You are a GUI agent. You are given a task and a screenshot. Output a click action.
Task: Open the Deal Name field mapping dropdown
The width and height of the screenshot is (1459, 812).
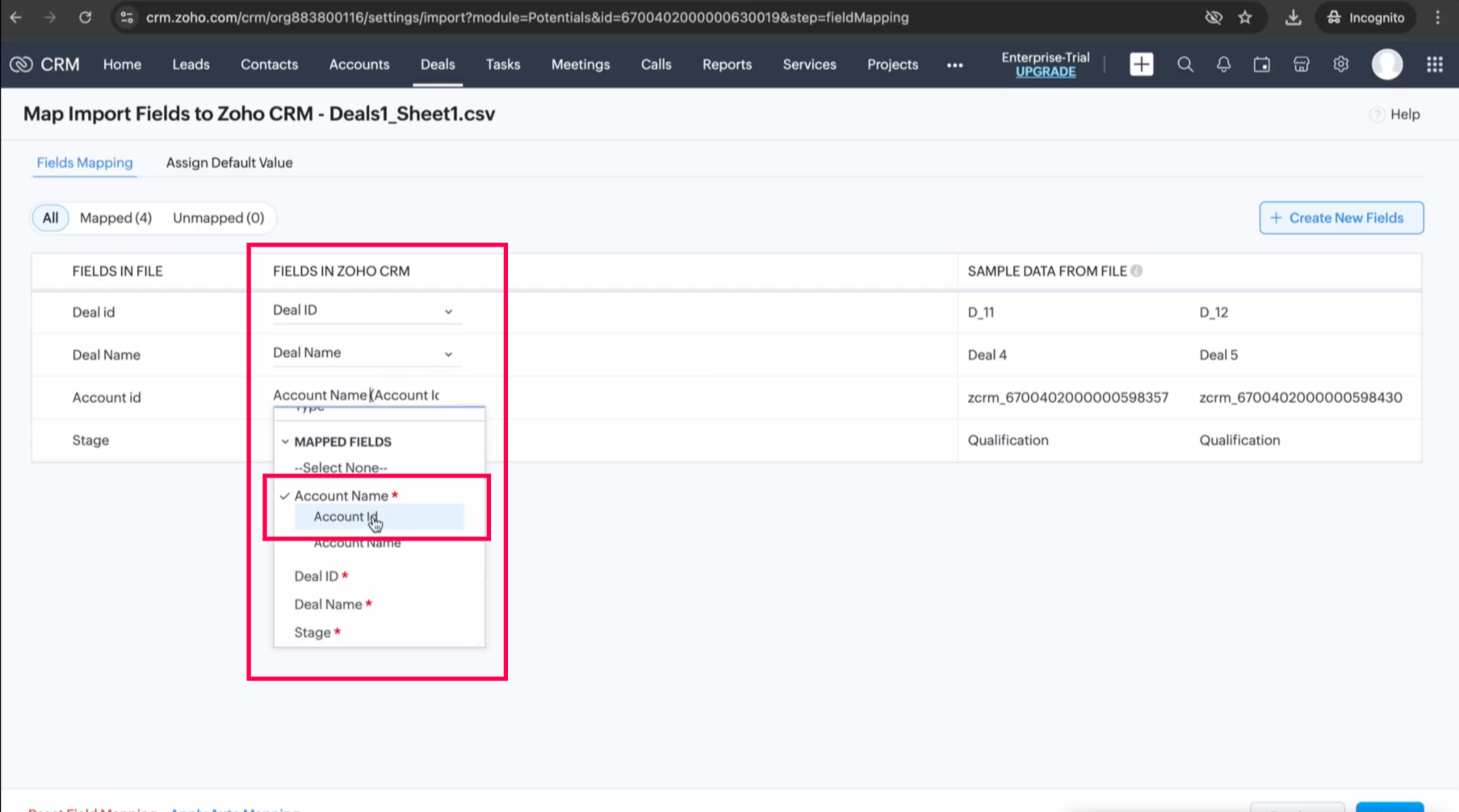[367, 354]
